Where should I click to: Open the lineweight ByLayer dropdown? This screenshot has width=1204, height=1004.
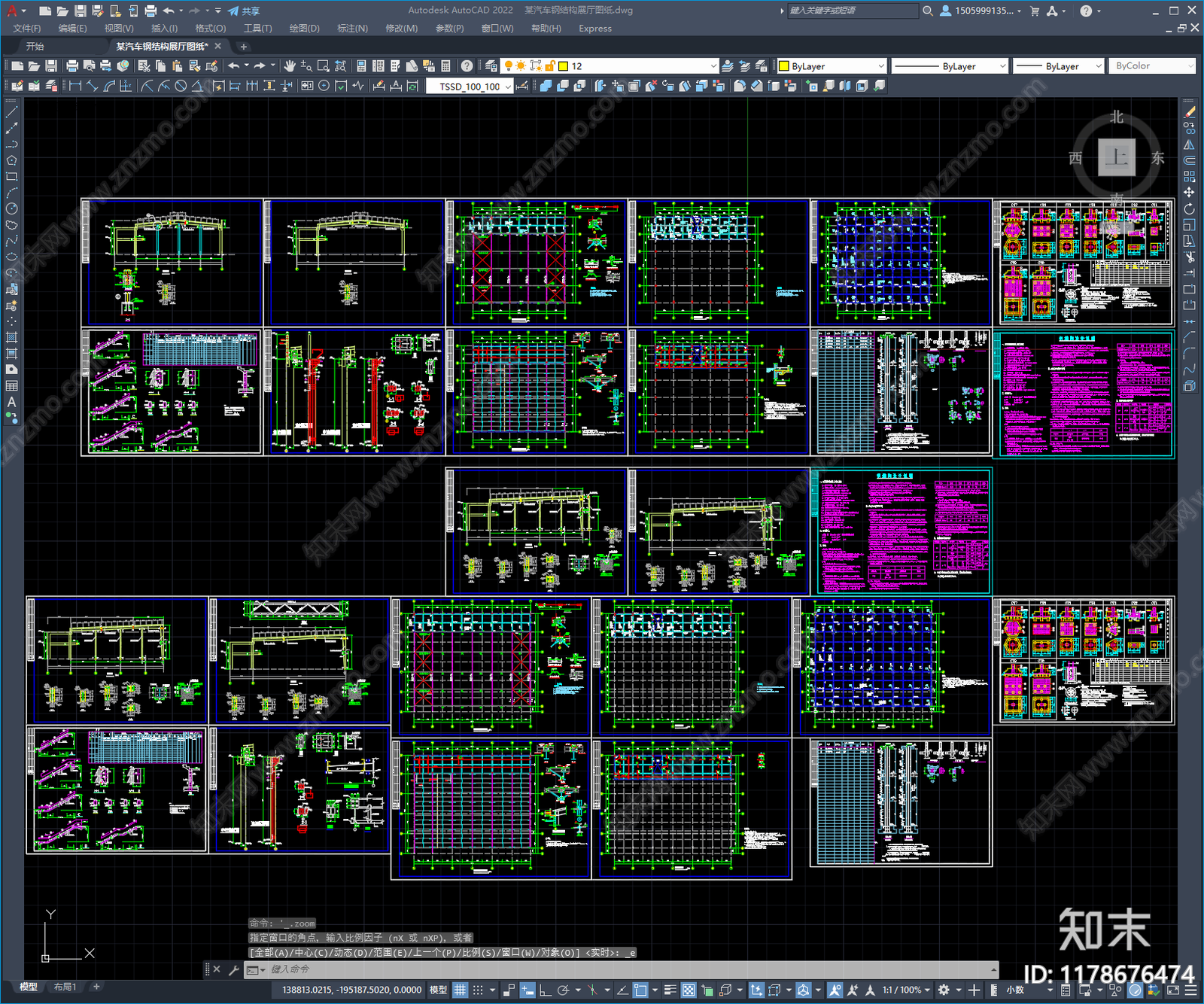[1058, 66]
